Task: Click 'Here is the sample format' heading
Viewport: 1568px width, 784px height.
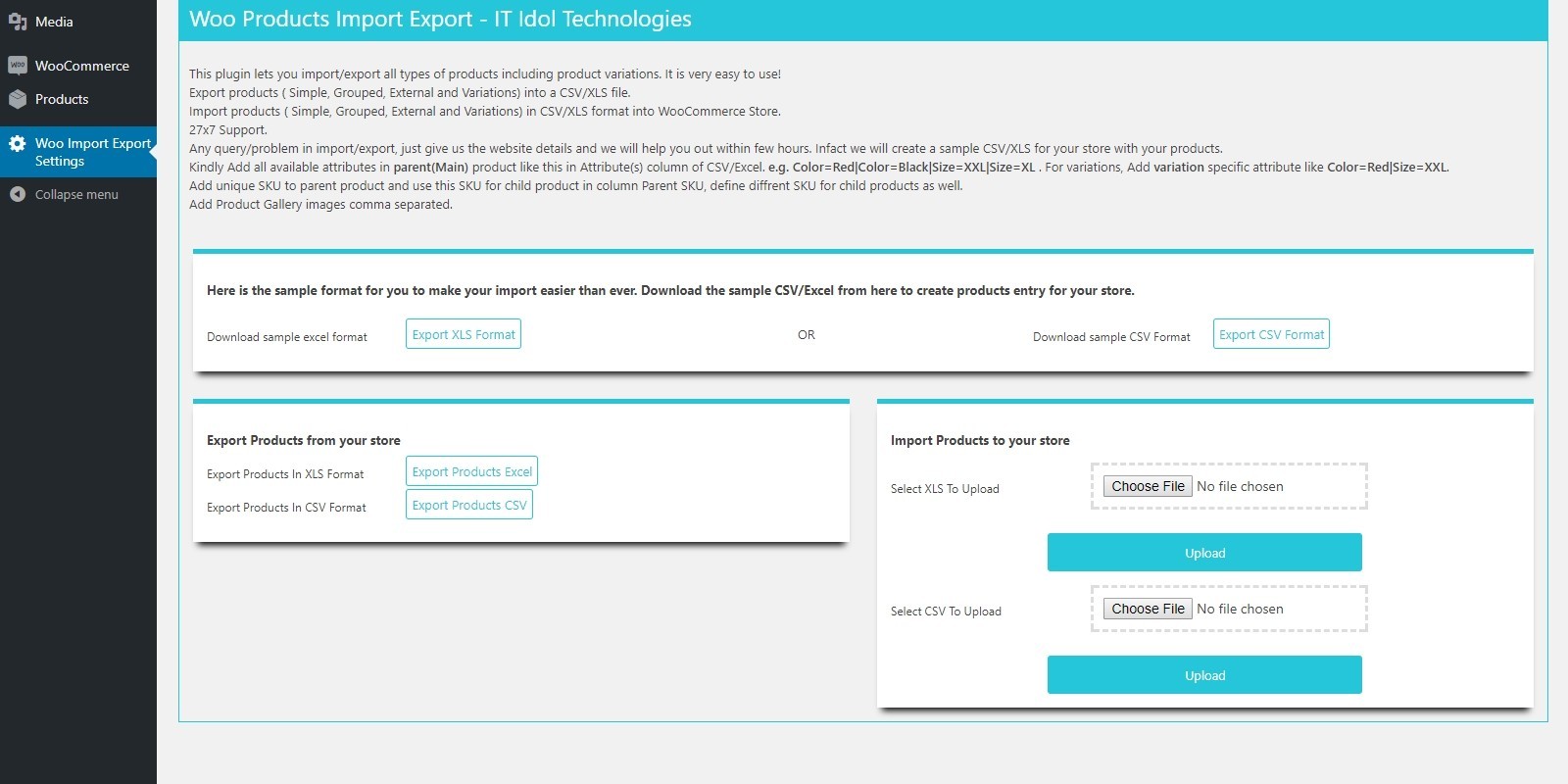Action: coord(670,290)
